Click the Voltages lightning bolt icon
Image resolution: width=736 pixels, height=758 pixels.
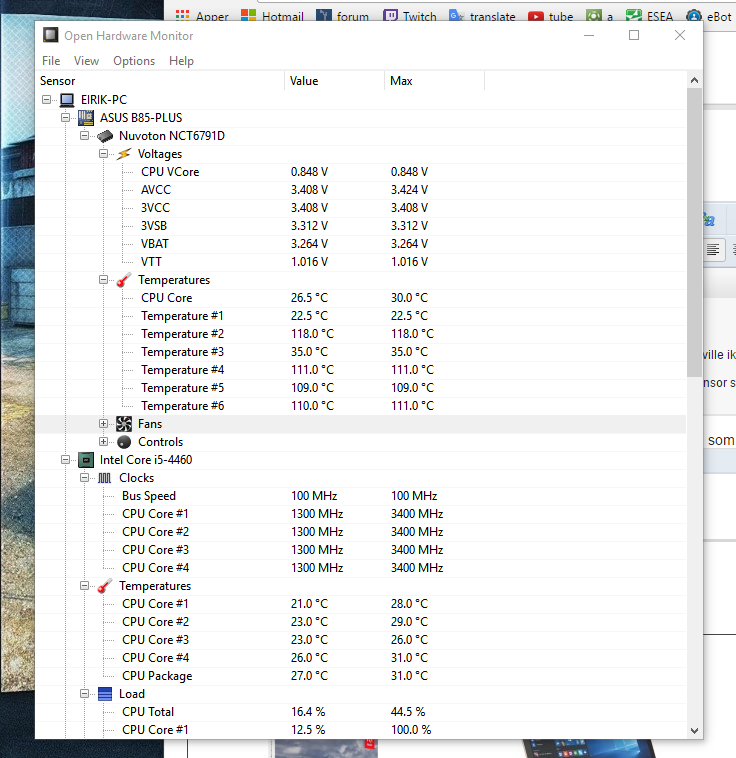pyautogui.click(x=124, y=154)
